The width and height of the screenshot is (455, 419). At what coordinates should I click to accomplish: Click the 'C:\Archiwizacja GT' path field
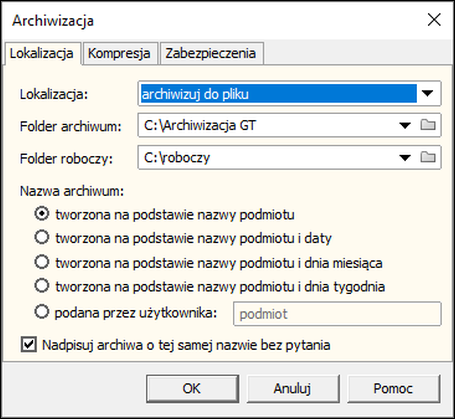(268, 125)
